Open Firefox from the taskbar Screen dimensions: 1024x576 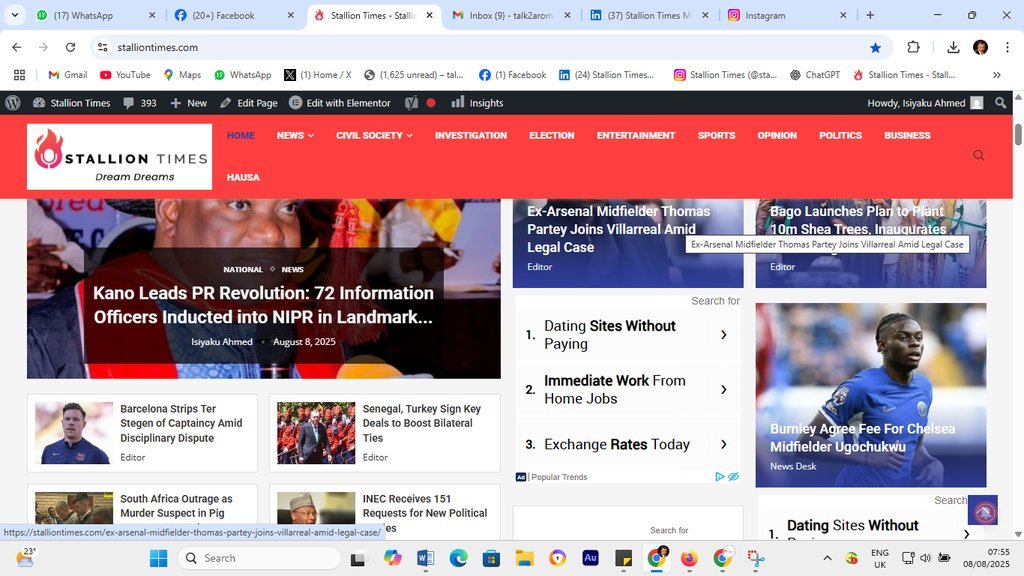[x=689, y=558]
